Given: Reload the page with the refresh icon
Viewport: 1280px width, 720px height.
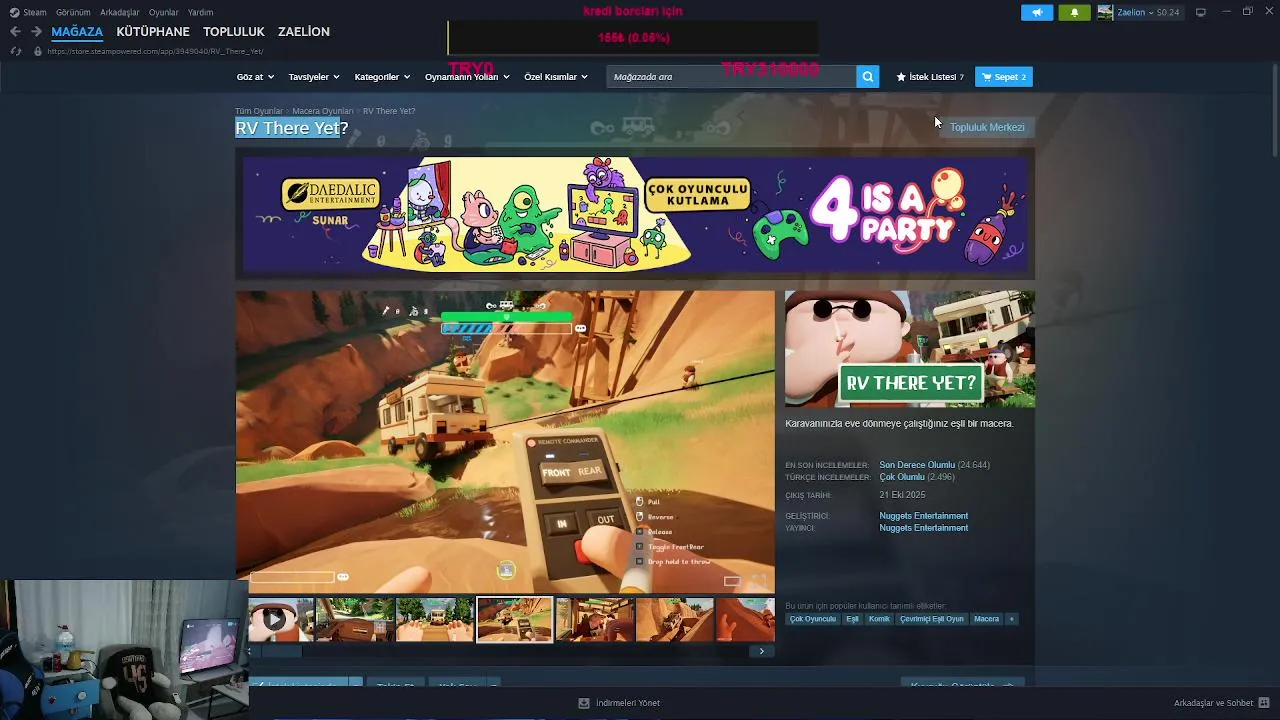Looking at the screenshot, I should [x=15, y=51].
